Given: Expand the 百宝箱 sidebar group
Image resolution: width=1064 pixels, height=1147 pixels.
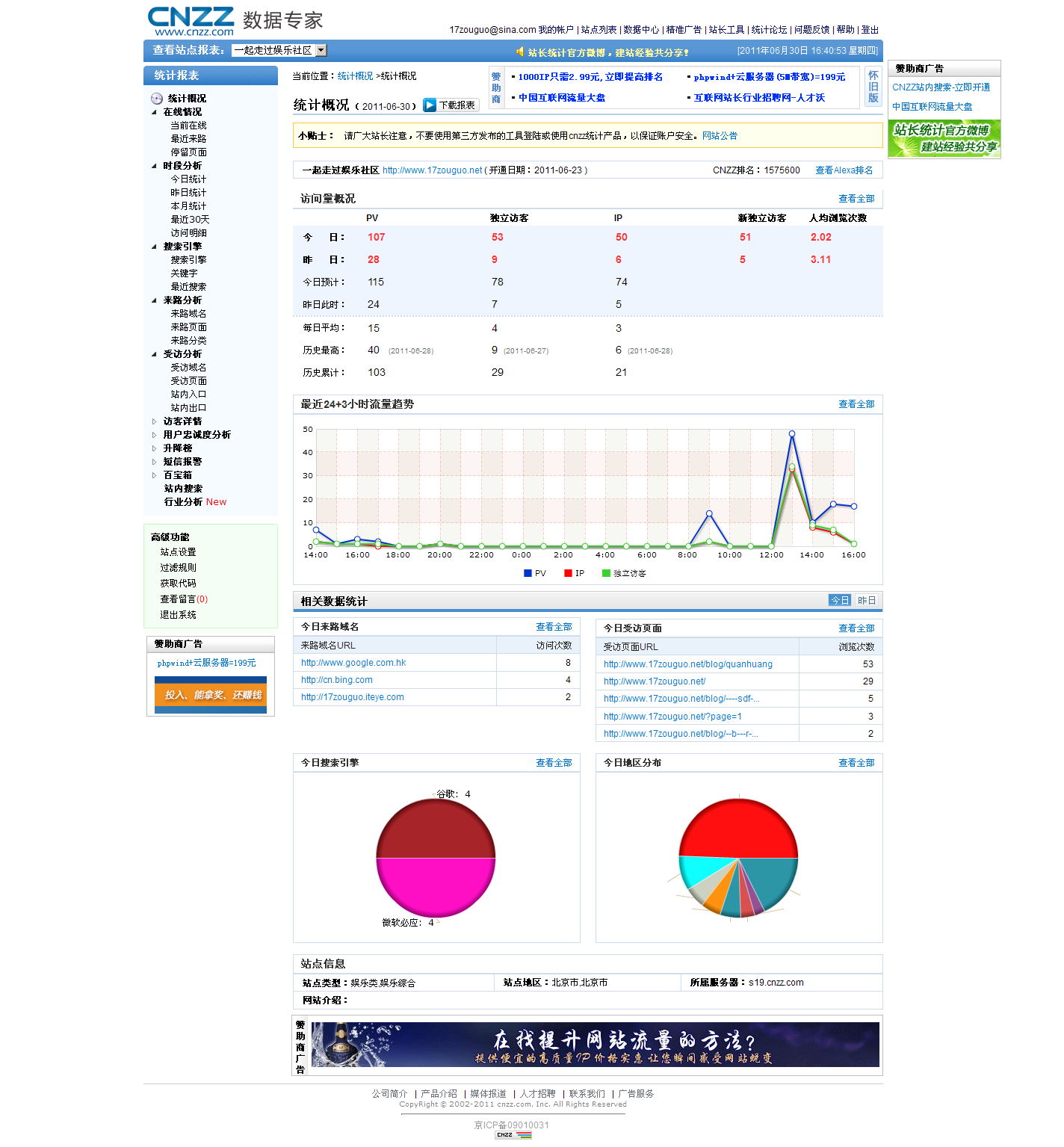Looking at the screenshot, I should coord(155,475).
